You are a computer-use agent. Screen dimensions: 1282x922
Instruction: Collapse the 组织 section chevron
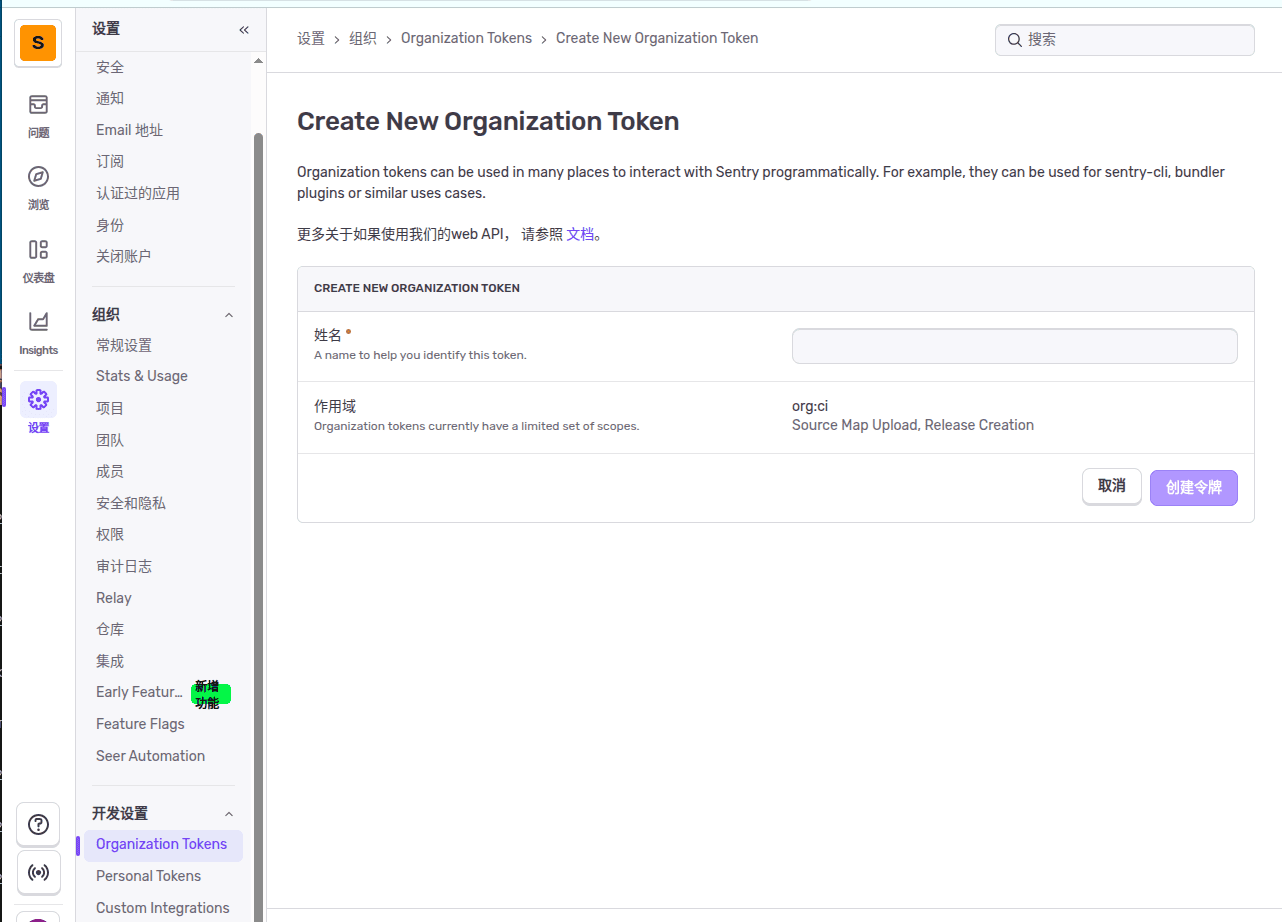coord(229,314)
